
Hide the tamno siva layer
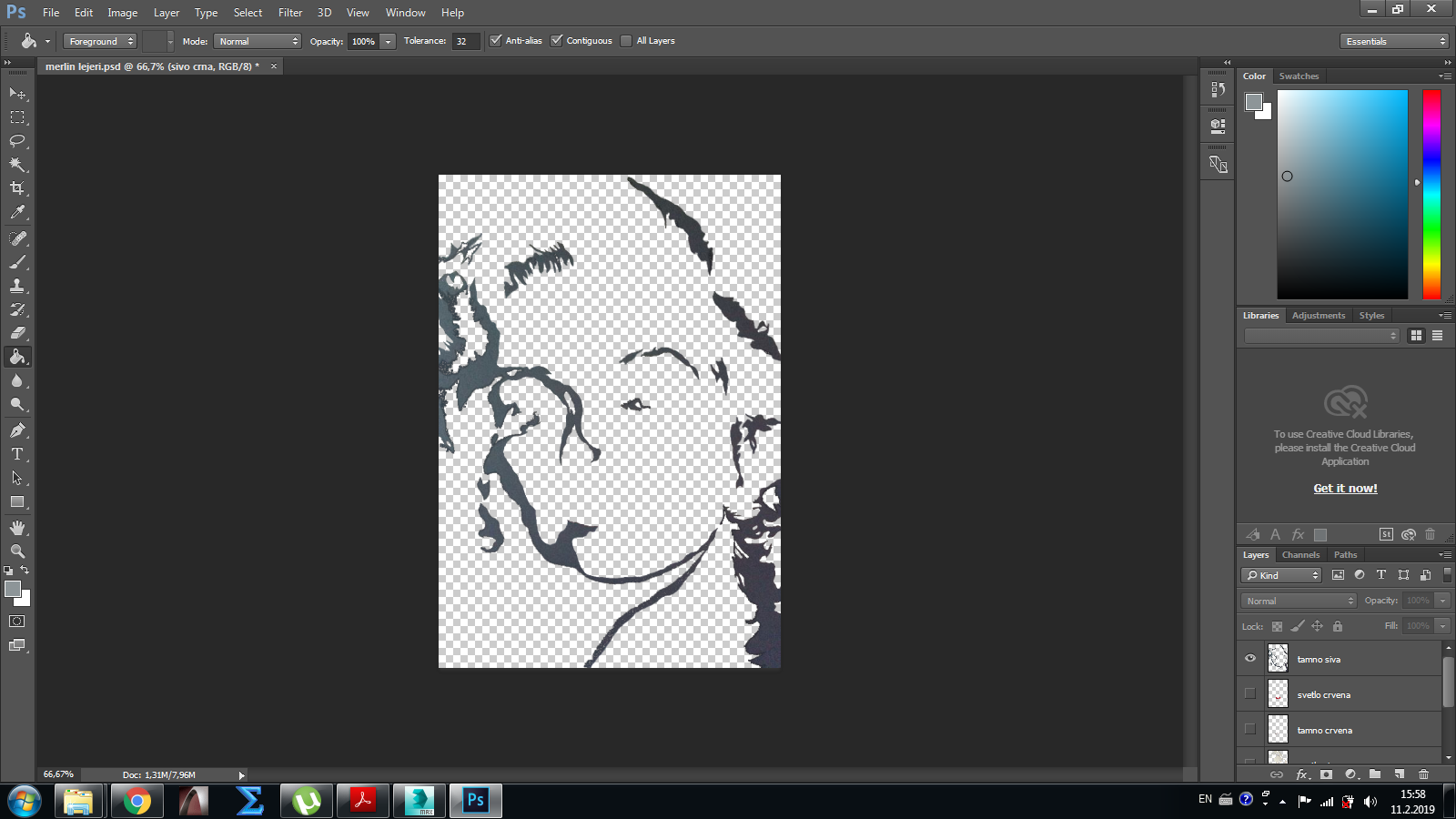coord(1250,658)
